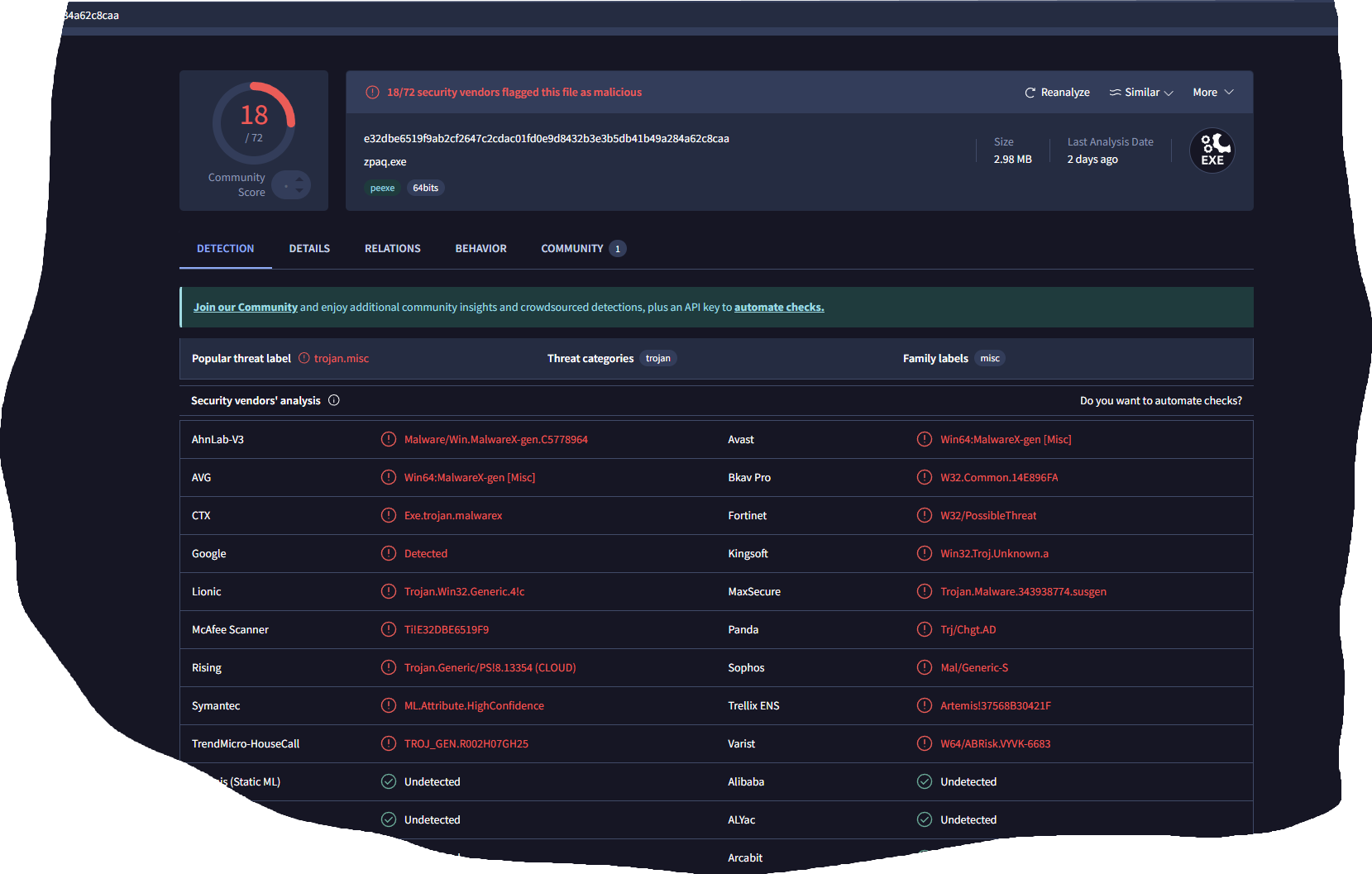Click the CTX detection alert icon
Viewport: 1372px width, 874px height.
click(389, 515)
